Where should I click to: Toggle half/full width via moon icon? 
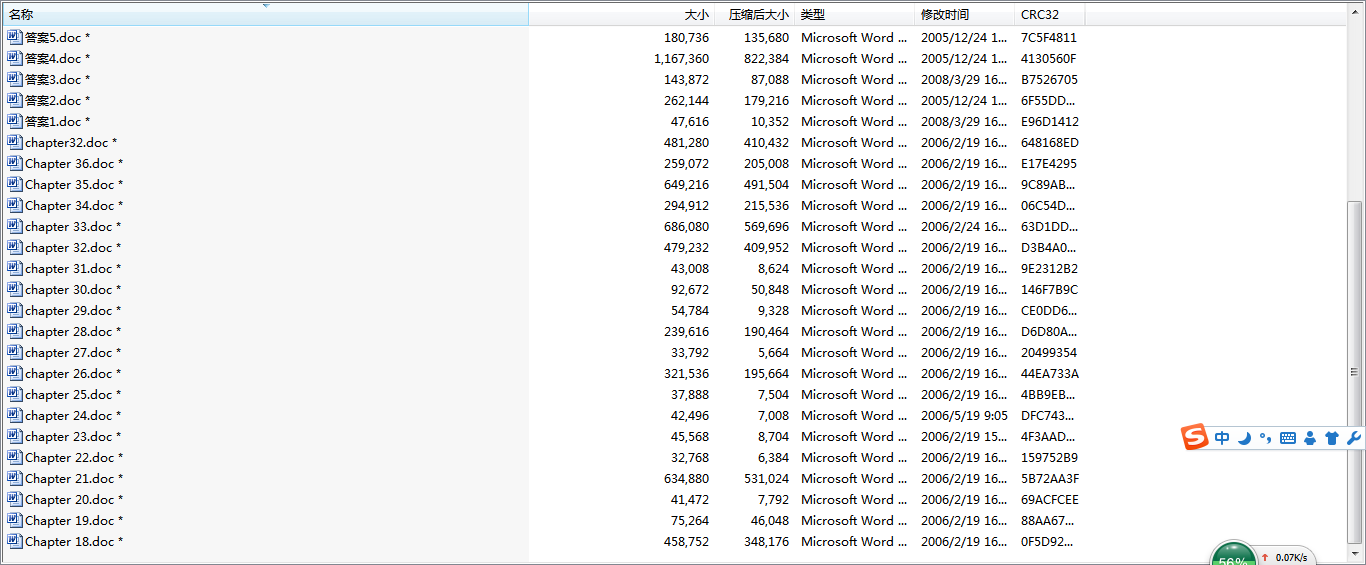point(1245,438)
